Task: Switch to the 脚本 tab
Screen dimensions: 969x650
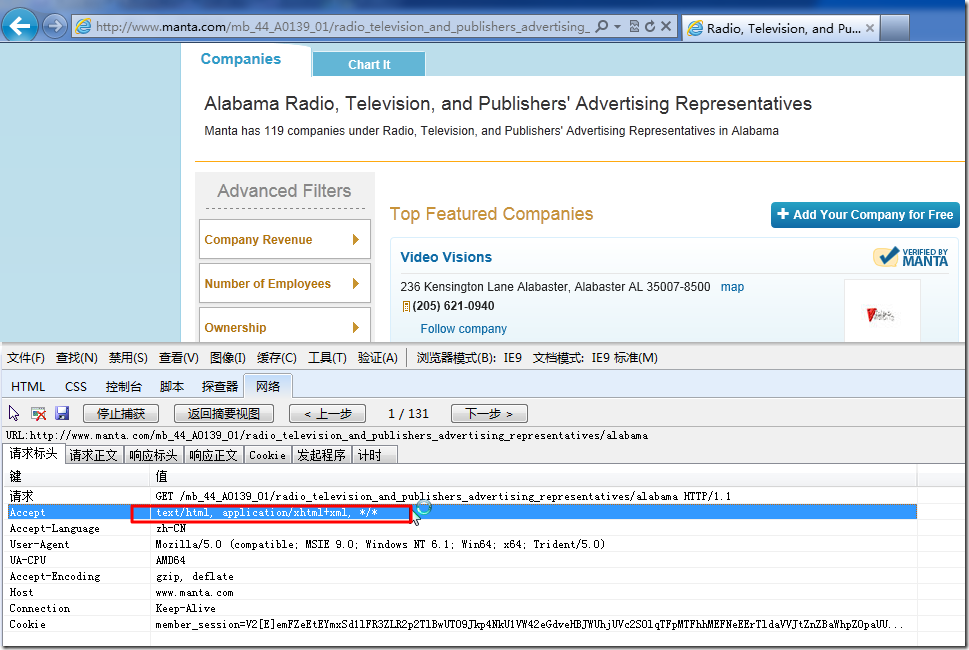Action: [171, 386]
